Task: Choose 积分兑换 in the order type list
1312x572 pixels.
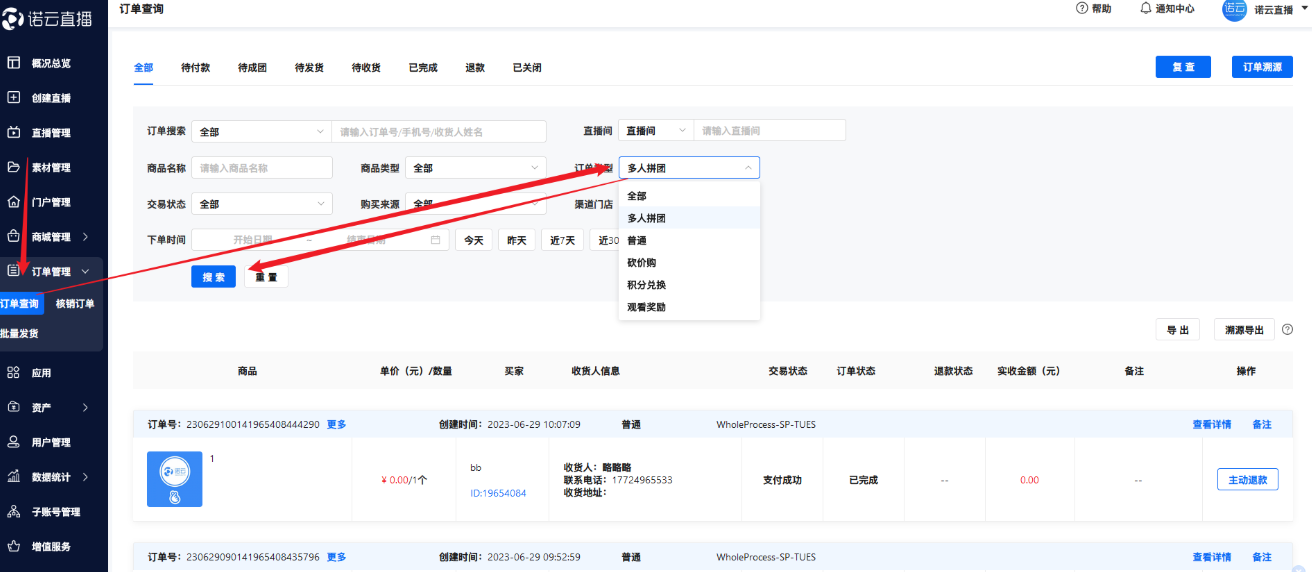Action: [x=689, y=285]
